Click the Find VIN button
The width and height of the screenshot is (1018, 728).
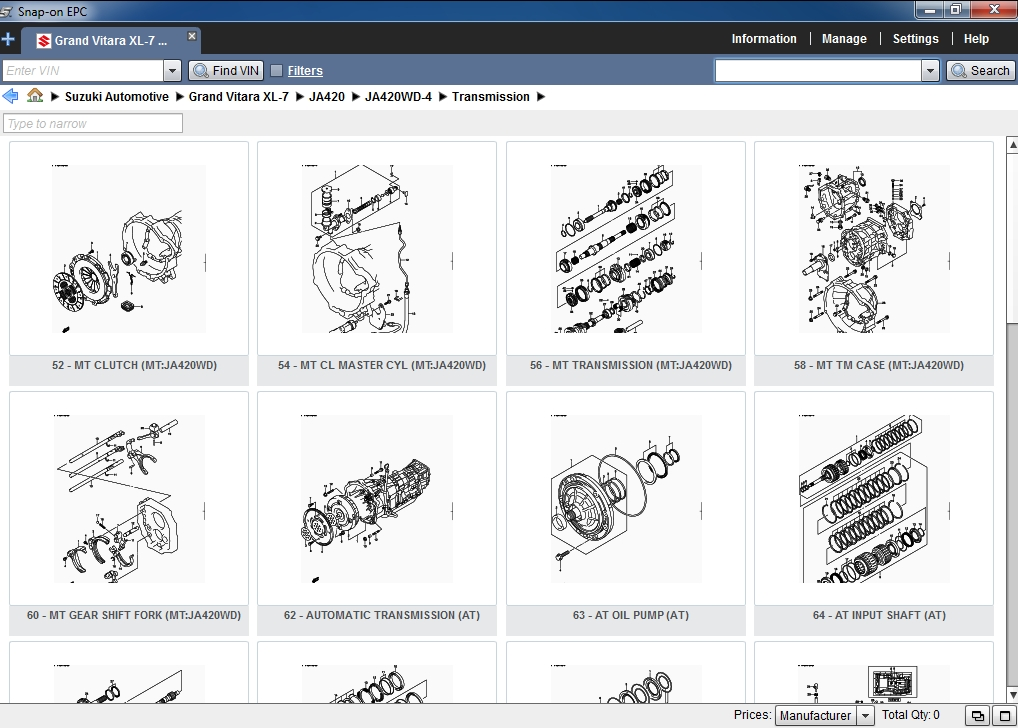tap(226, 71)
